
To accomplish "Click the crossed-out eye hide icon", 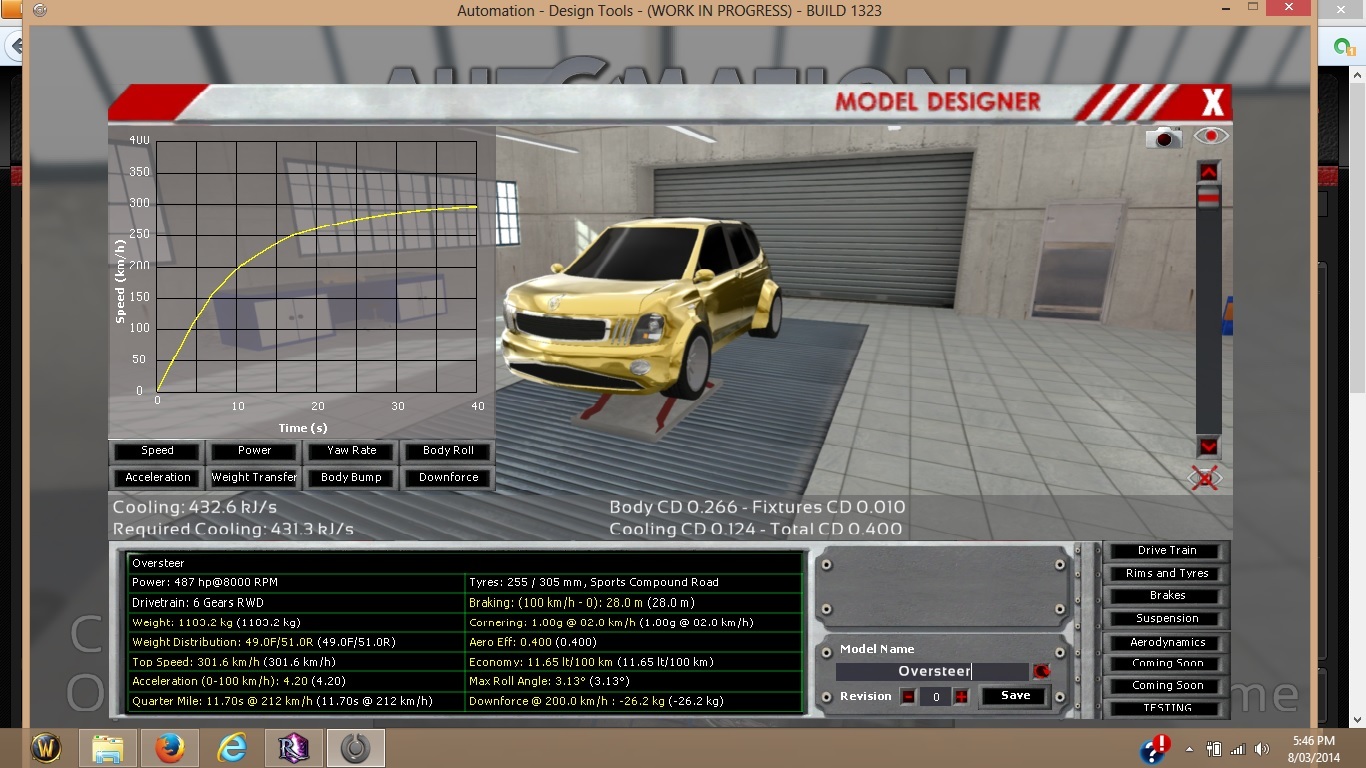I will coord(1205,479).
